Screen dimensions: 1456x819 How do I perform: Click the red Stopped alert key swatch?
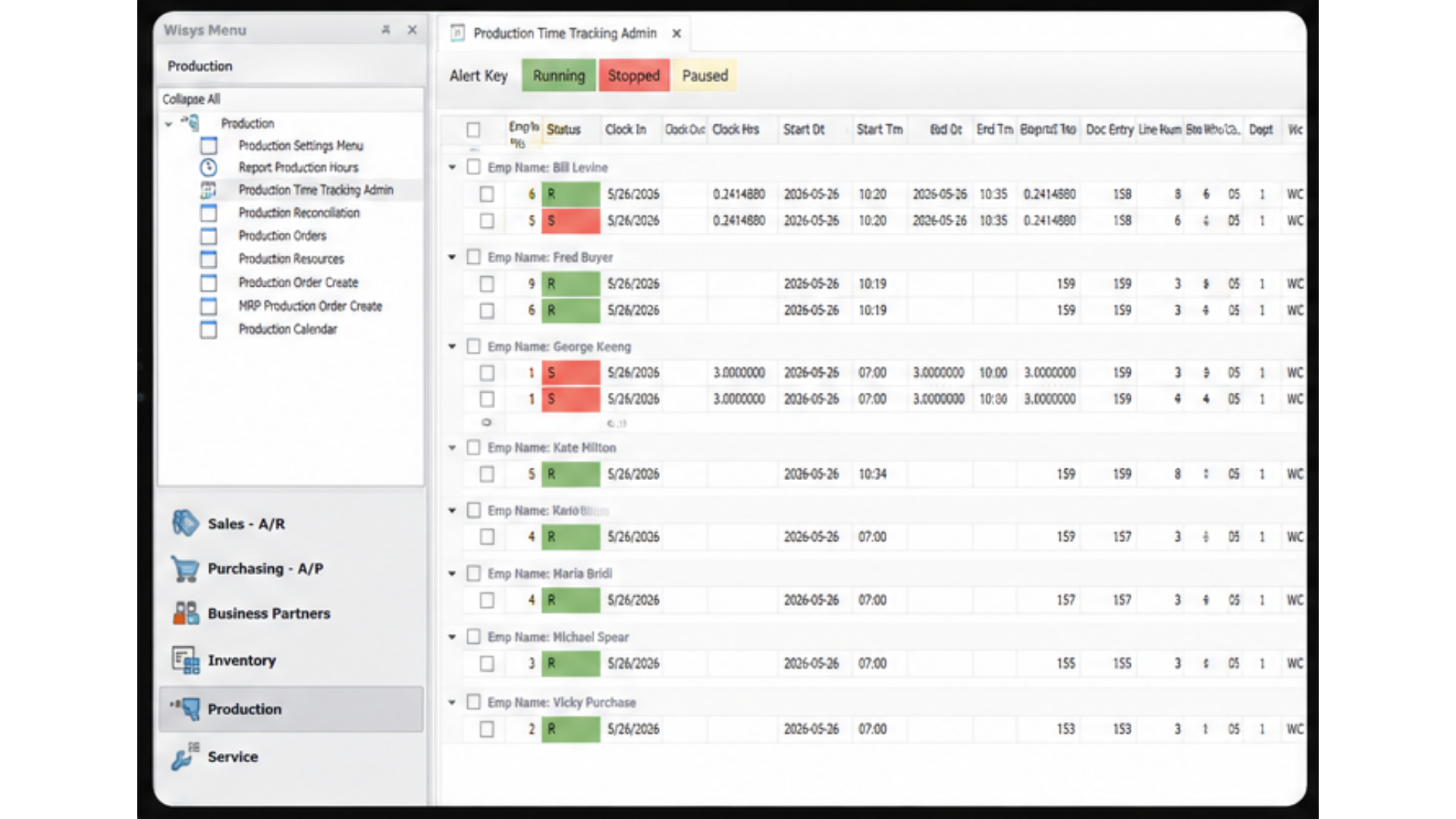(x=634, y=76)
